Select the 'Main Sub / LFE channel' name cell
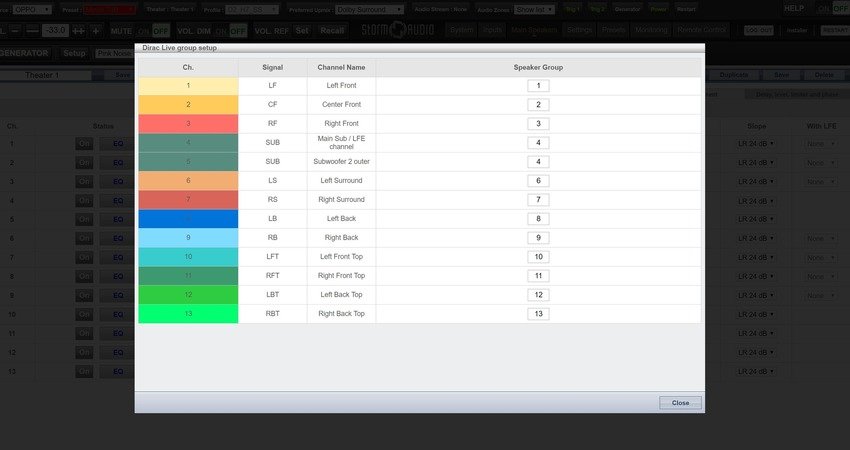The width and height of the screenshot is (850, 450). (342, 143)
